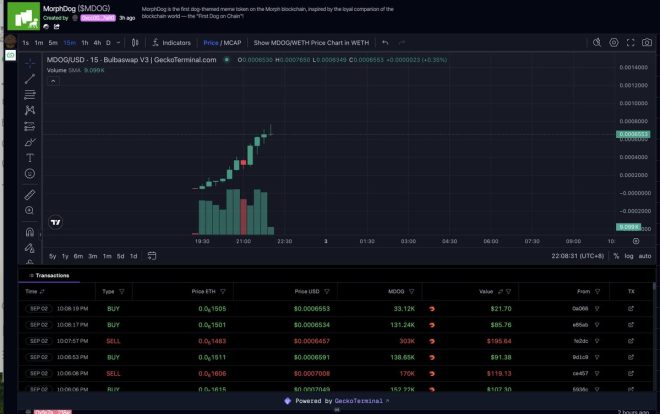
Task: Open the go-to-date calendar
Action: [152, 256]
